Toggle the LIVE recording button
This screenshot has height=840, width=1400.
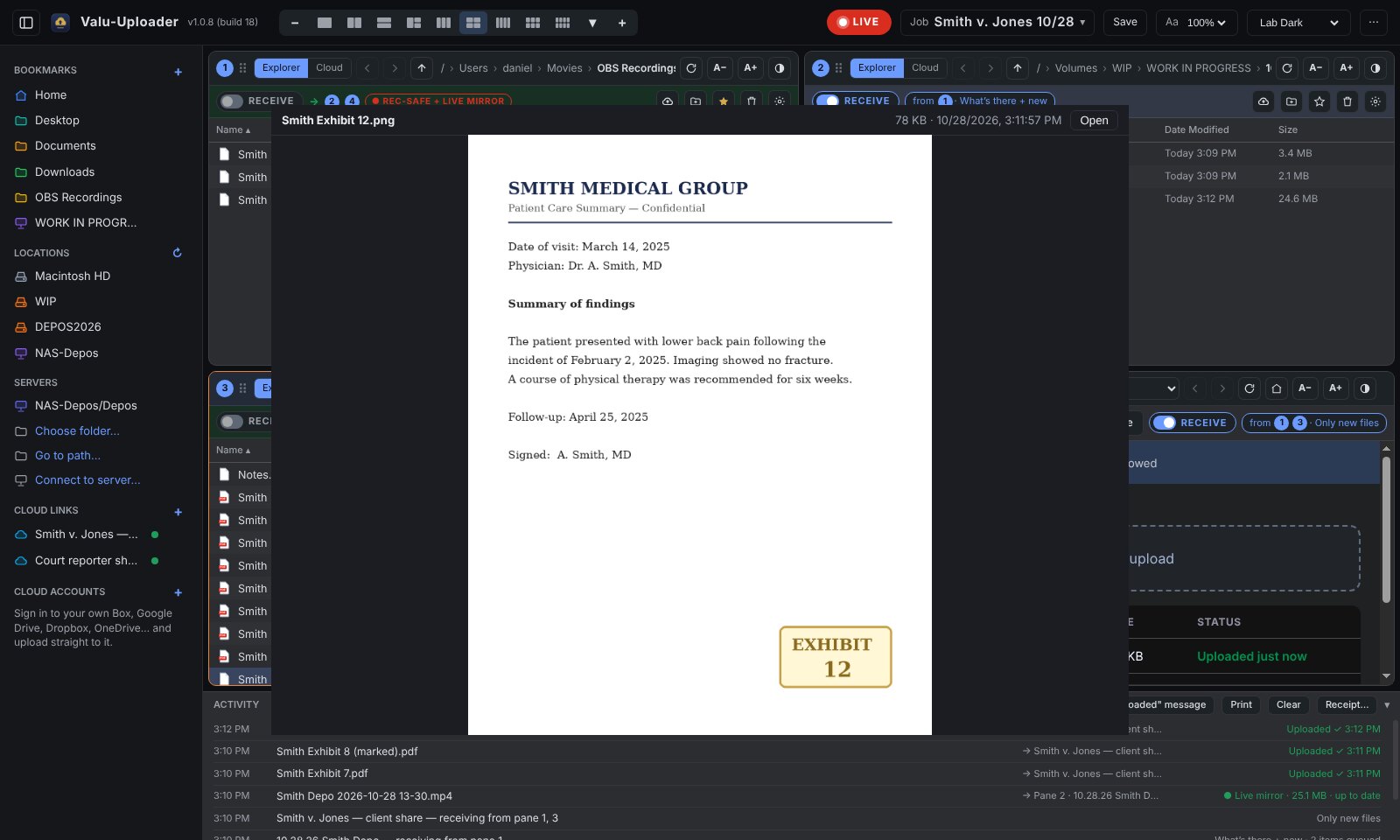click(x=858, y=22)
